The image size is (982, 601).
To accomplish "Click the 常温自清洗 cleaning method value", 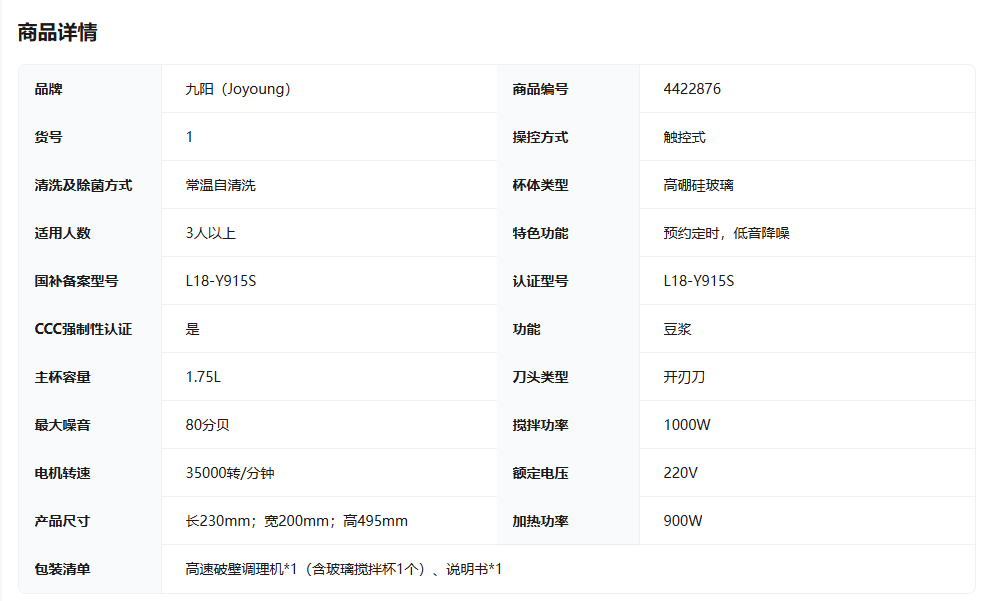I will coord(220,185).
